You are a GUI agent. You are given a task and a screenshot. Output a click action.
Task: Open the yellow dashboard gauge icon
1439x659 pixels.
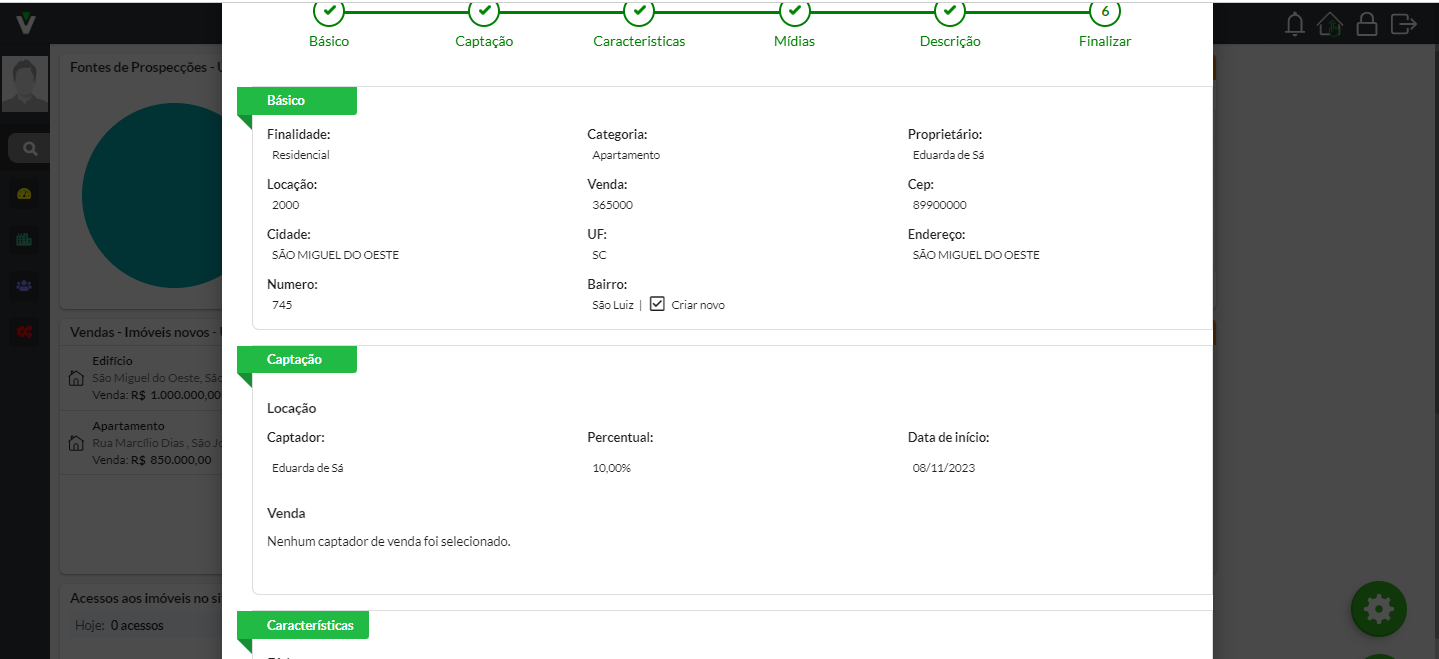25,194
